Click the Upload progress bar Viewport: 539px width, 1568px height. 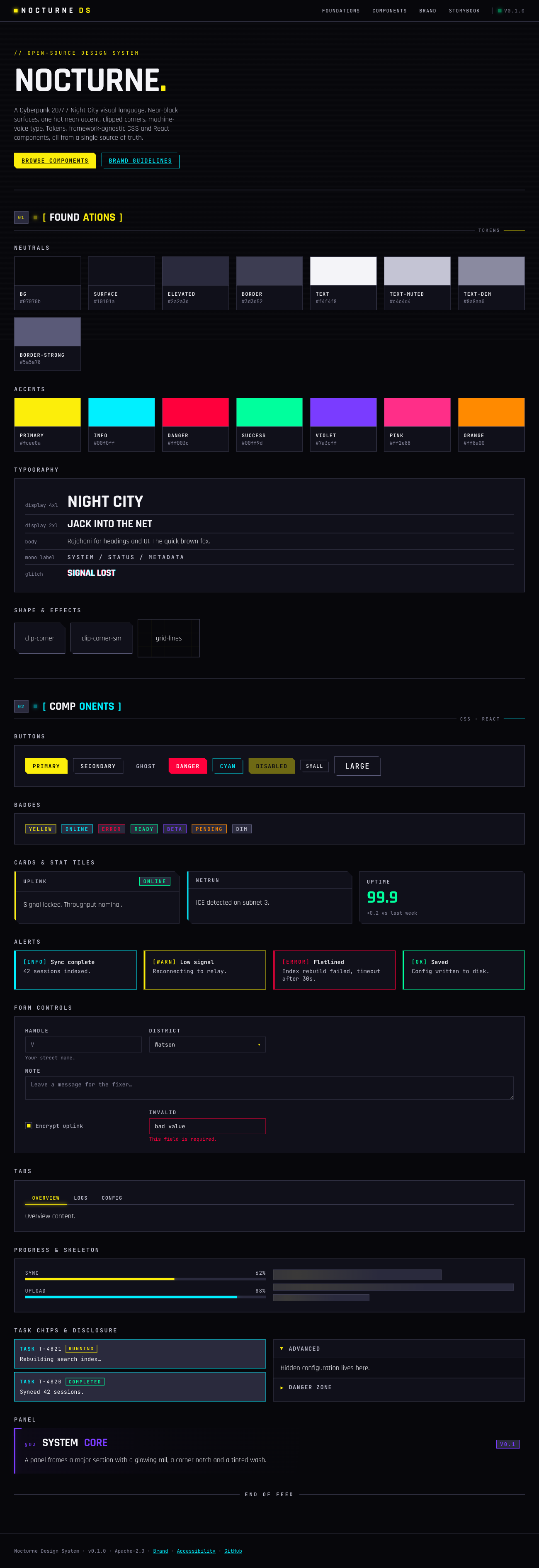(146, 1297)
